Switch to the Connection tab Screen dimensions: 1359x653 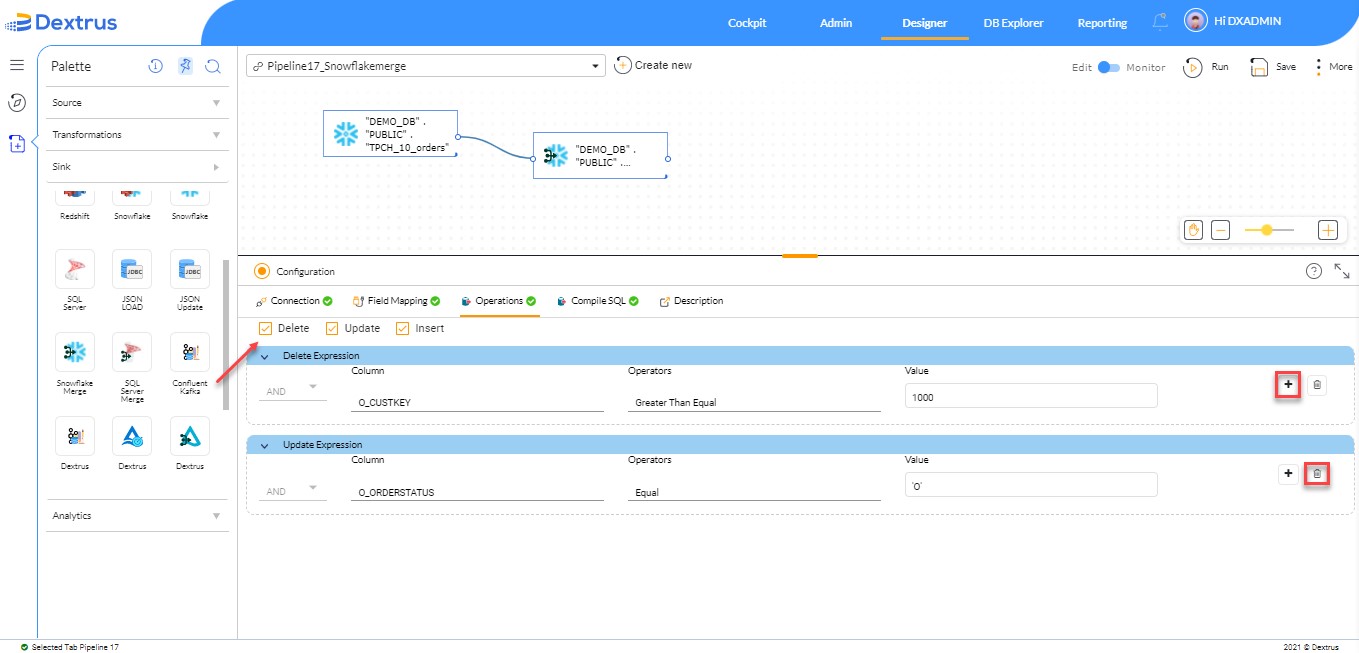pyautogui.click(x=295, y=301)
